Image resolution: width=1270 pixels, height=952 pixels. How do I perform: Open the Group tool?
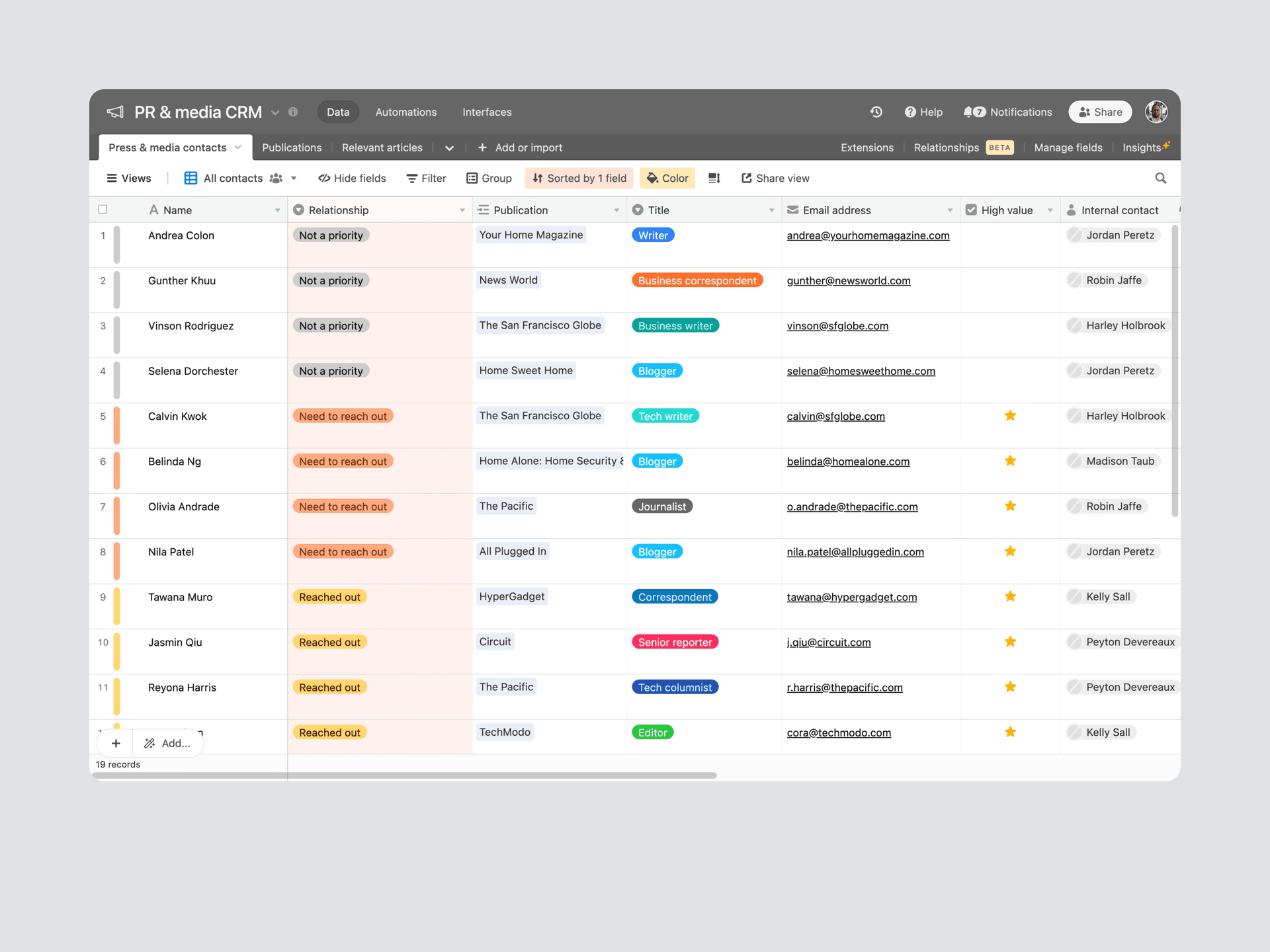pos(489,178)
